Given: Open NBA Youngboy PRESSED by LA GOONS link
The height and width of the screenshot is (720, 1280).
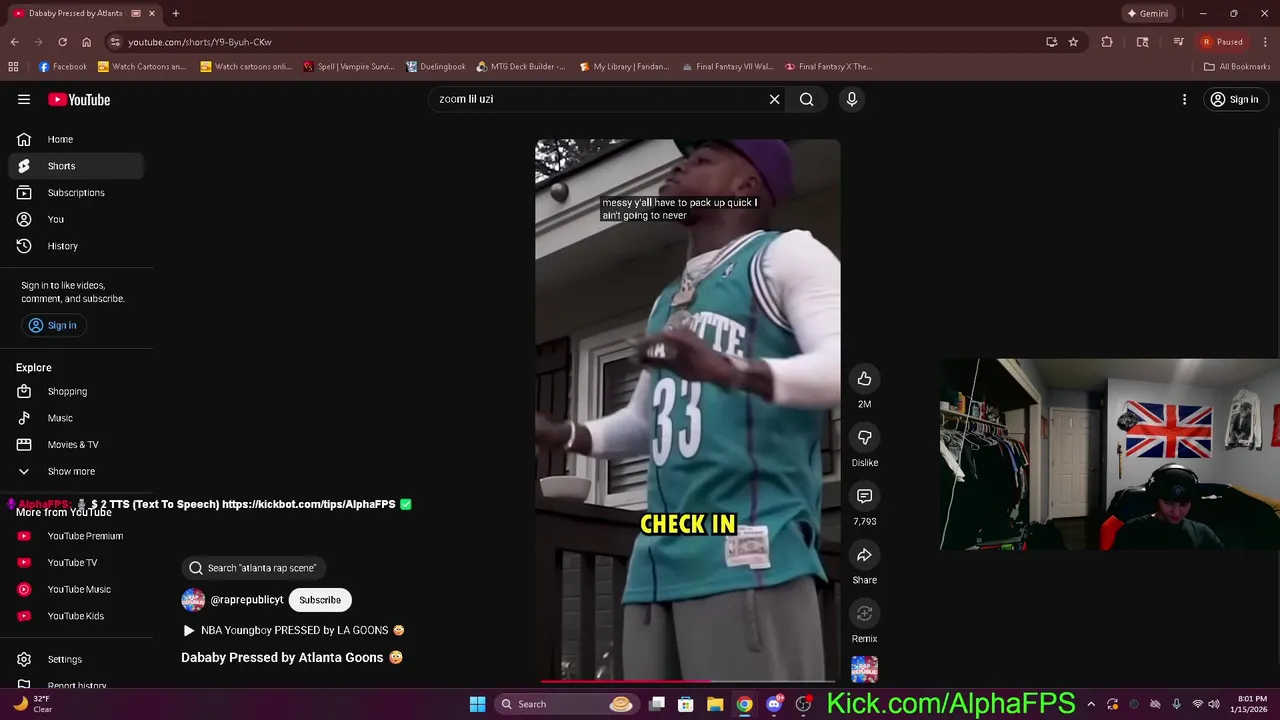Looking at the screenshot, I should [295, 630].
